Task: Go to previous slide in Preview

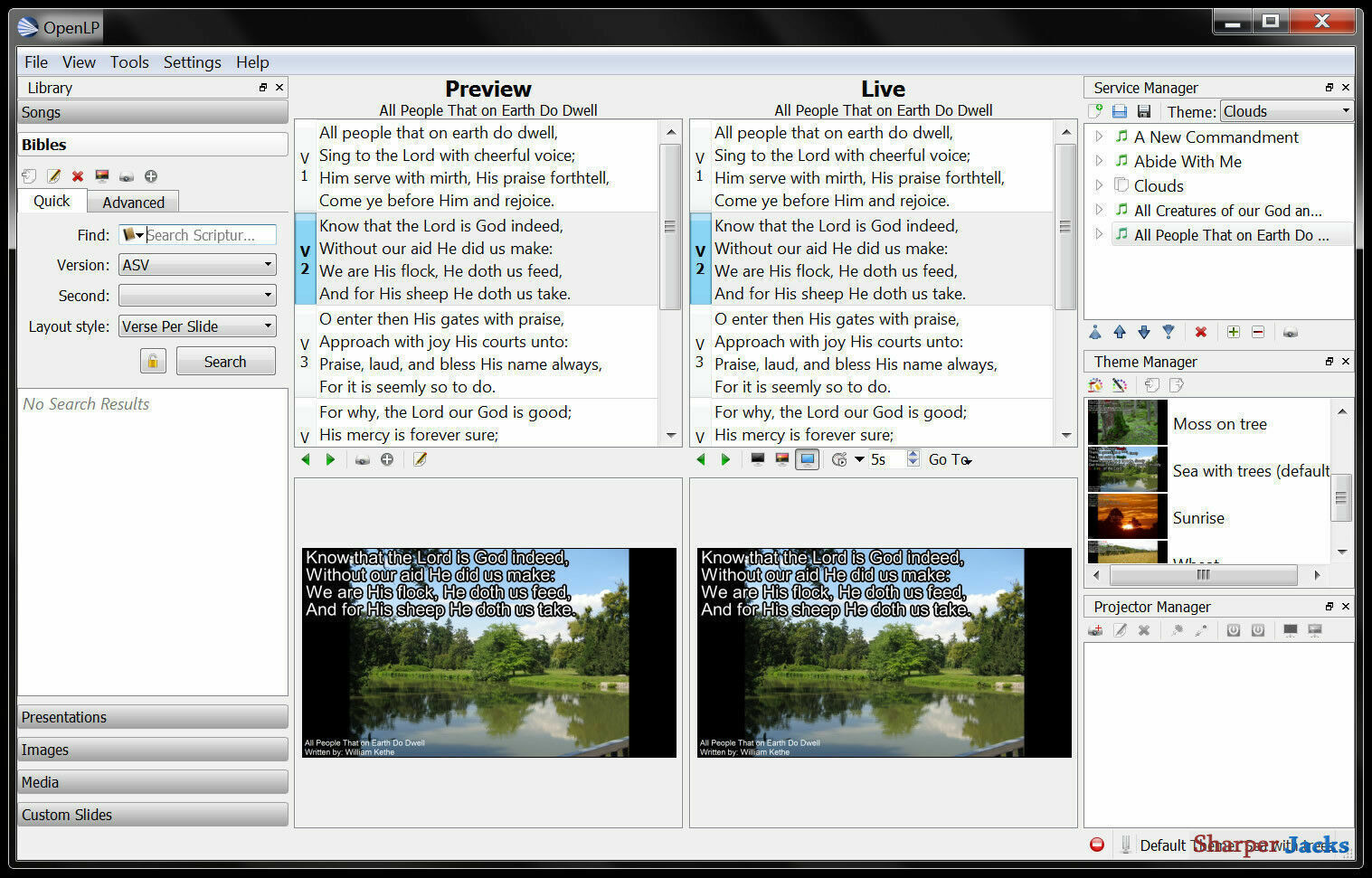Action: [x=306, y=459]
